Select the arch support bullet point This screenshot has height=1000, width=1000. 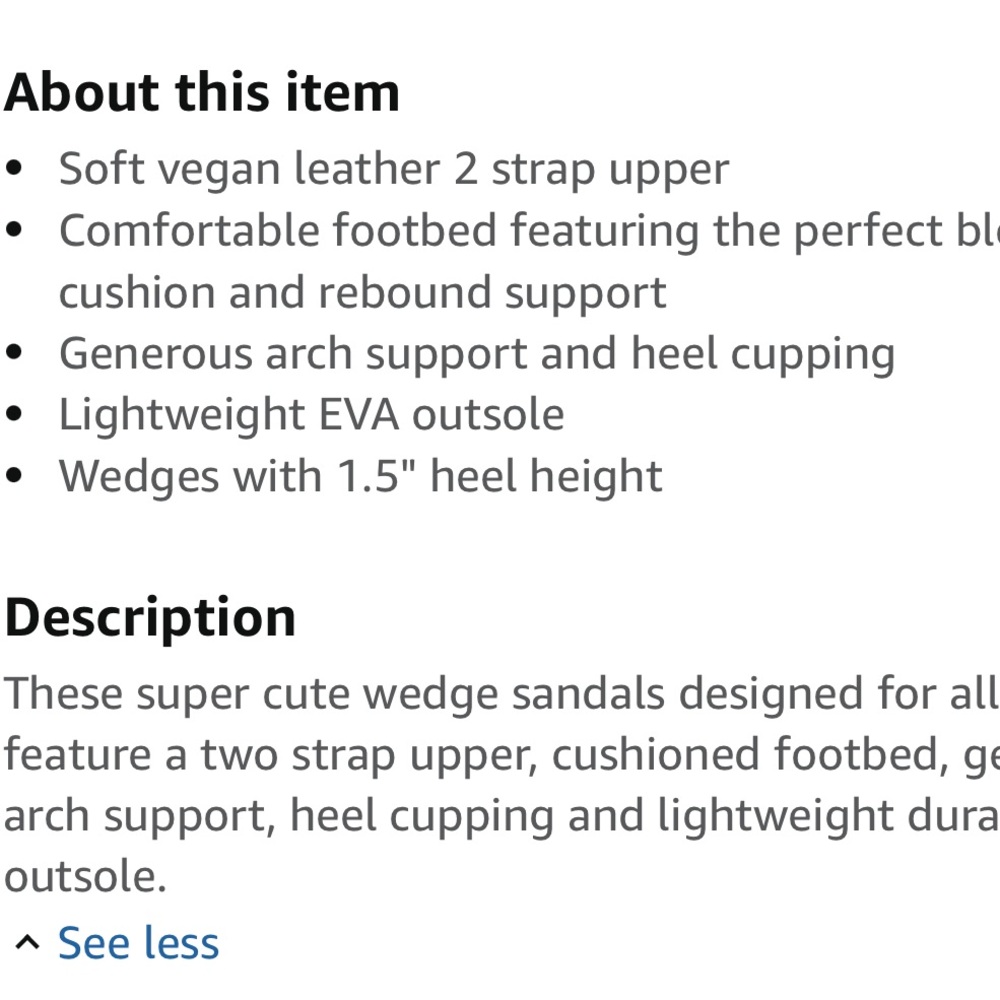pyautogui.click(x=476, y=352)
